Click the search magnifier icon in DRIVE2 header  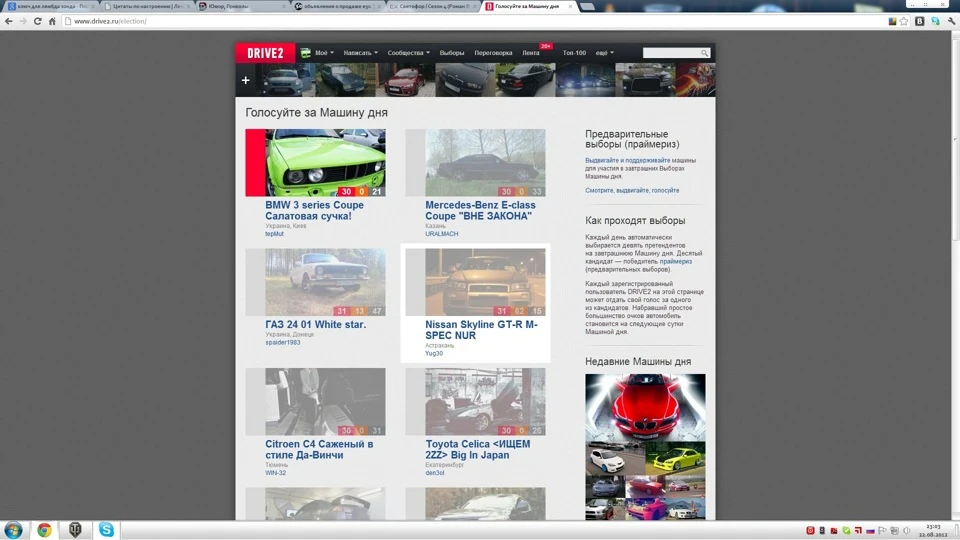click(705, 53)
